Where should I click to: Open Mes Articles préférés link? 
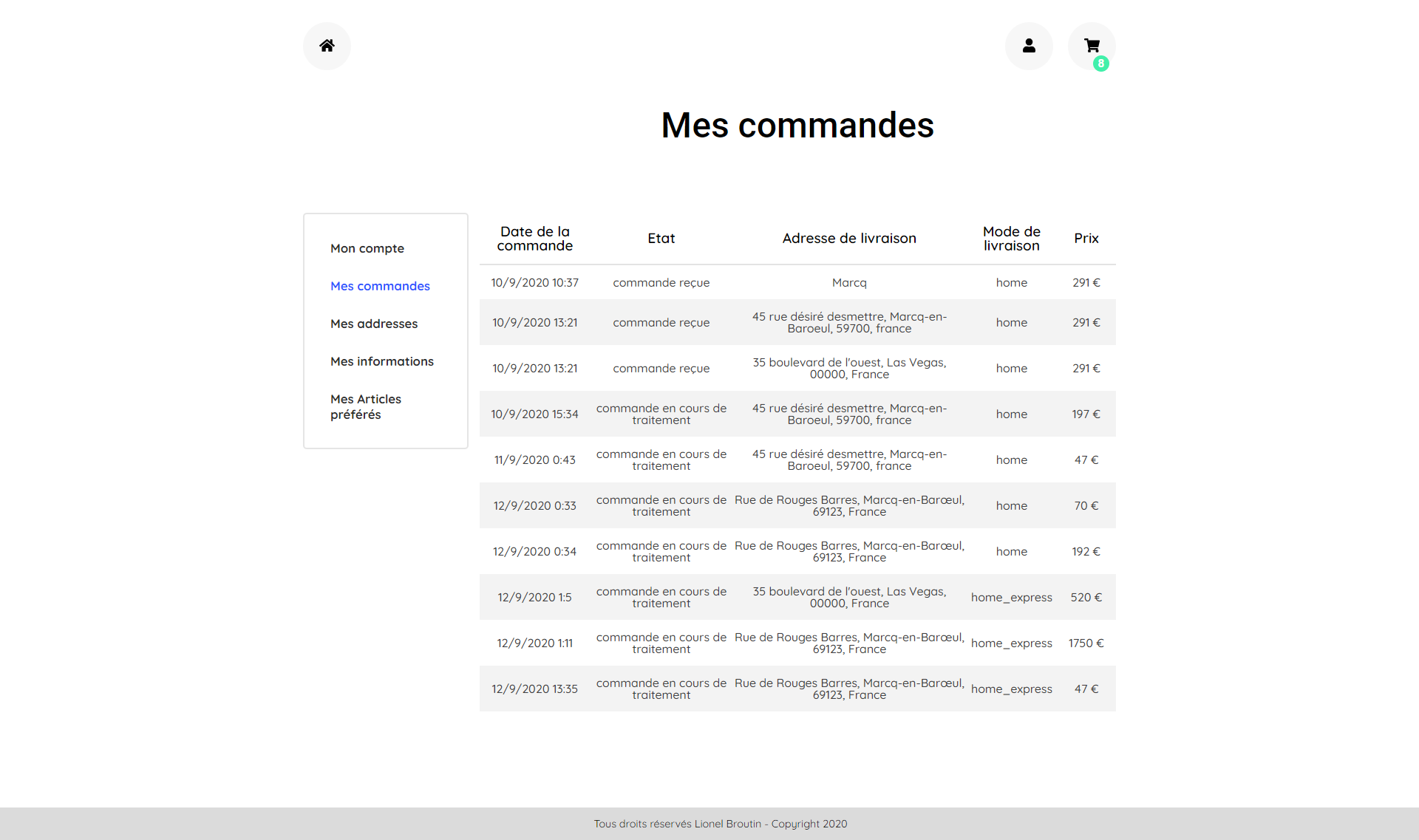(x=366, y=406)
